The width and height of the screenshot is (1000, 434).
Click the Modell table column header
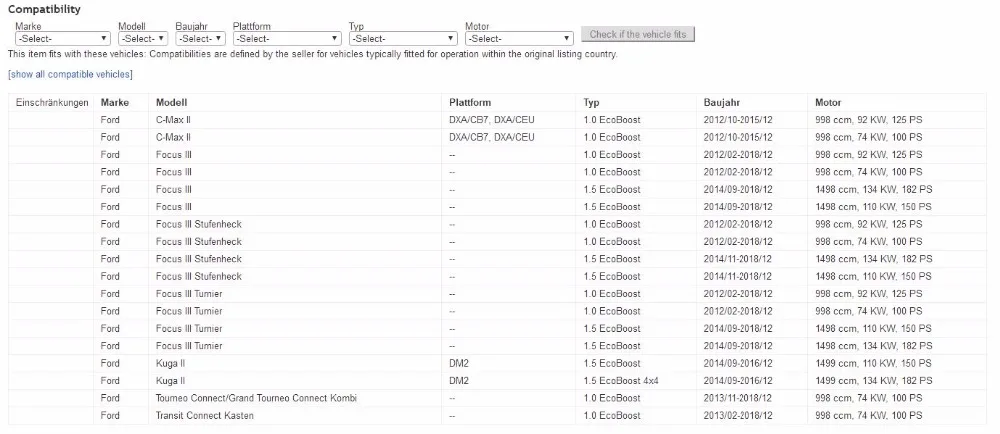pyautogui.click(x=172, y=103)
